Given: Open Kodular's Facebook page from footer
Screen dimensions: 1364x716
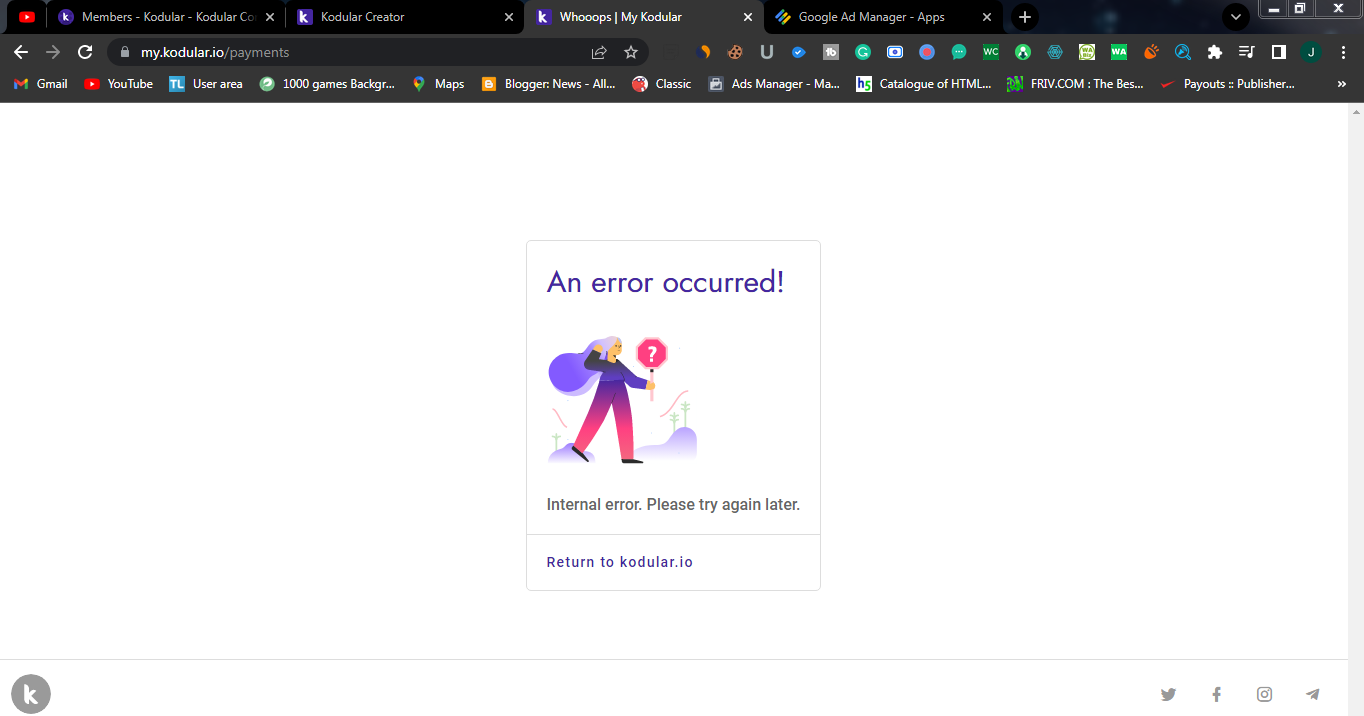Looking at the screenshot, I should (x=1216, y=694).
